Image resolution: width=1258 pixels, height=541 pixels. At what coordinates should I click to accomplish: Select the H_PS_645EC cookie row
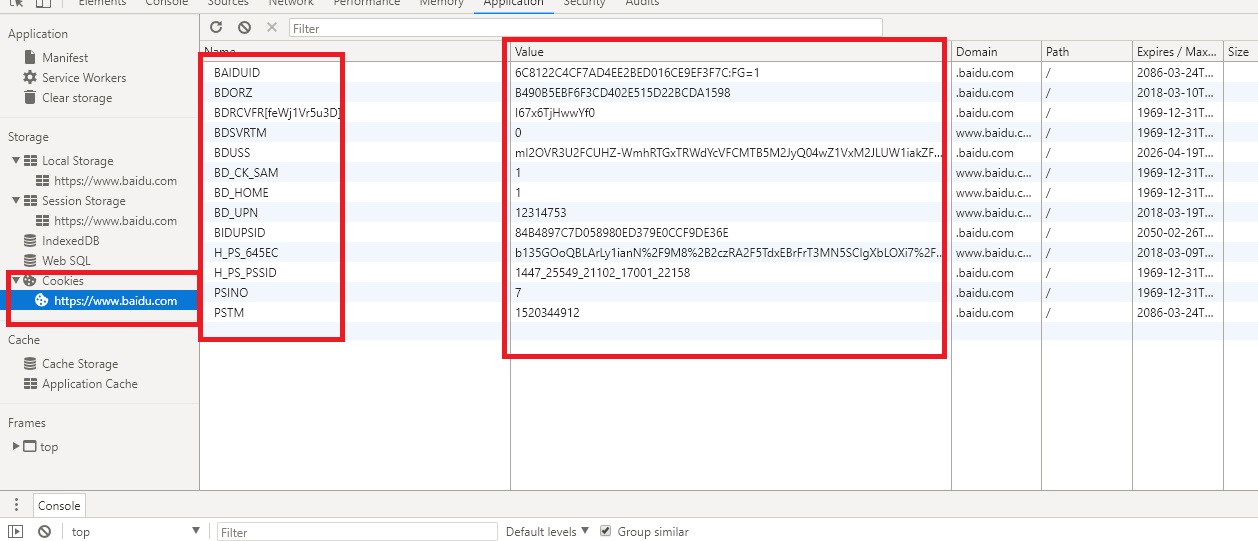[x=728, y=253]
